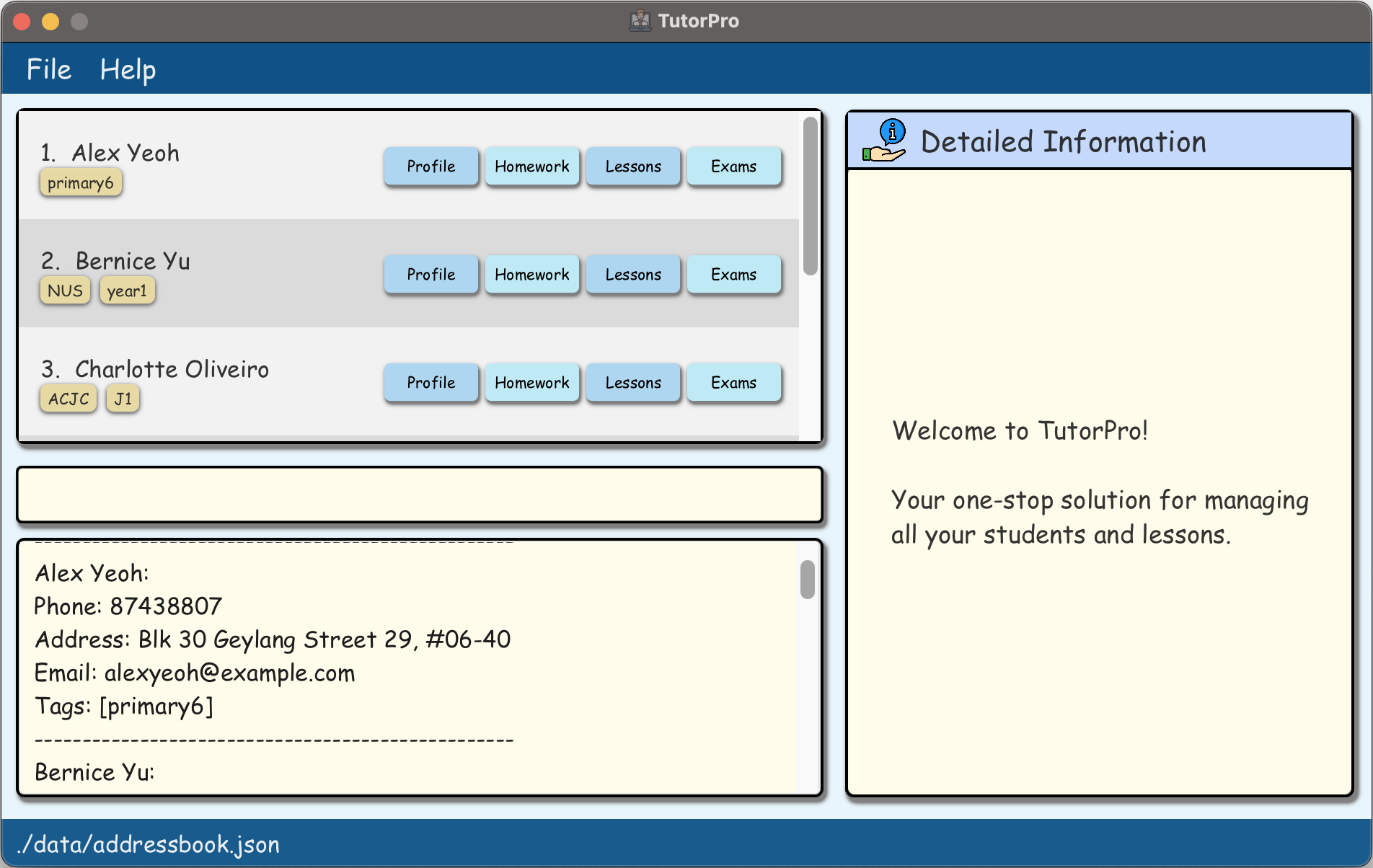Focus the command input box
Viewport: 1373px width, 868px height.
point(420,495)
